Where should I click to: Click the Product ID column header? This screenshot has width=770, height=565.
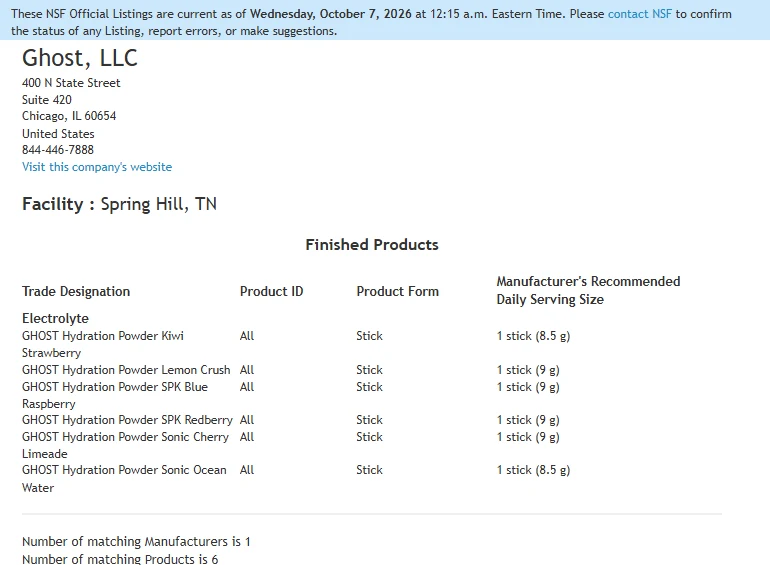[272, 292]
